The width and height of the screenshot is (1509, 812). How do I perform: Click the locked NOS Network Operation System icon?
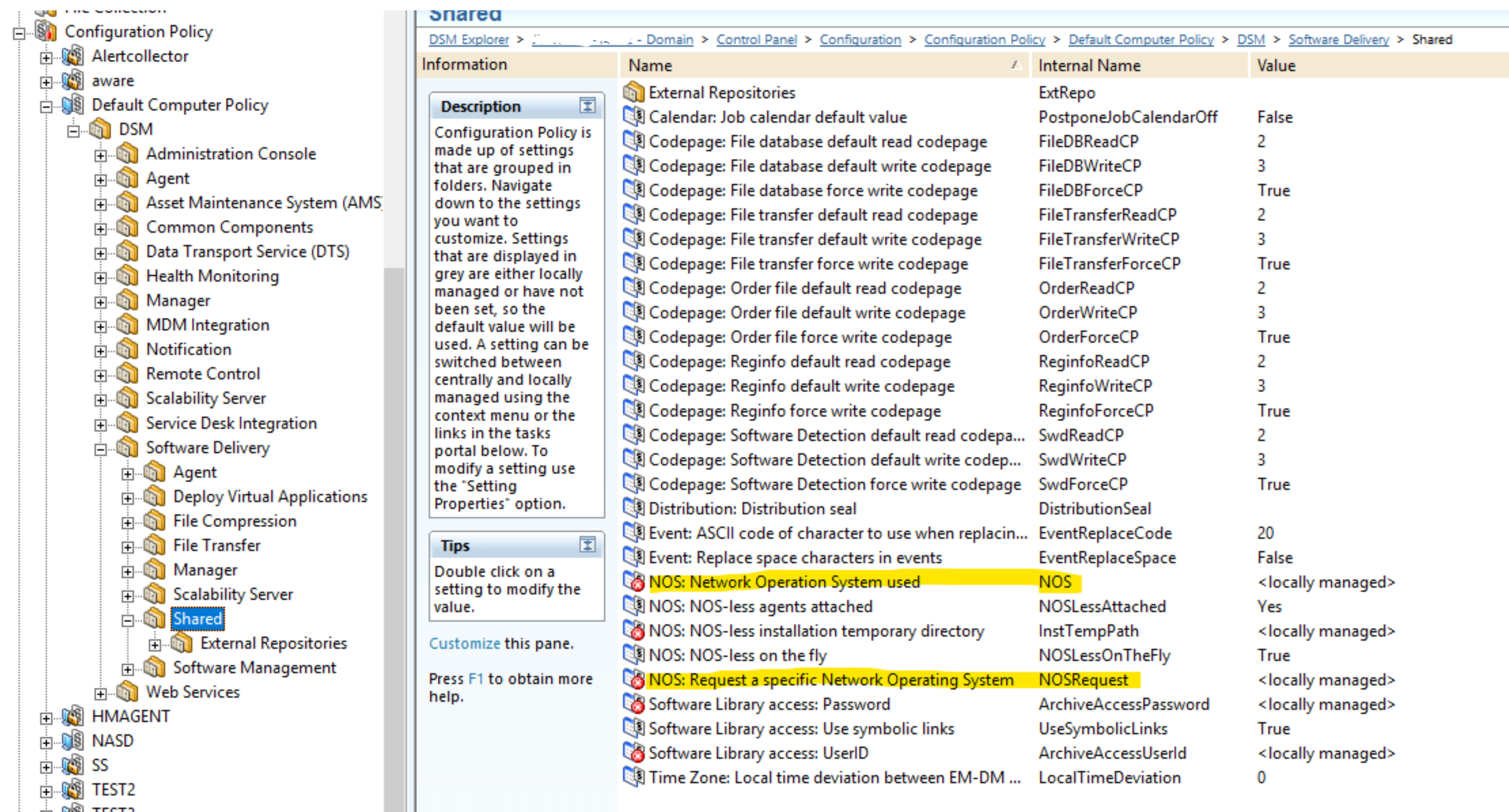(x=633, y=582)
